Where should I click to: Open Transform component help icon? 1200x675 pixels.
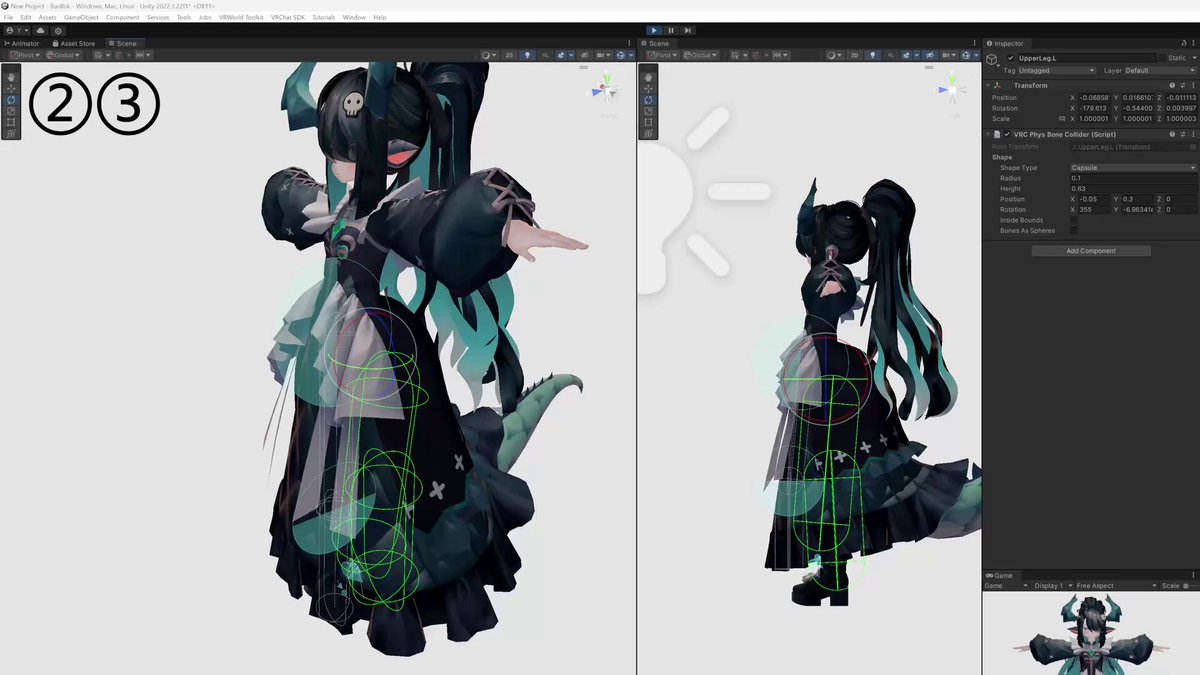[x=1172, y=85]
